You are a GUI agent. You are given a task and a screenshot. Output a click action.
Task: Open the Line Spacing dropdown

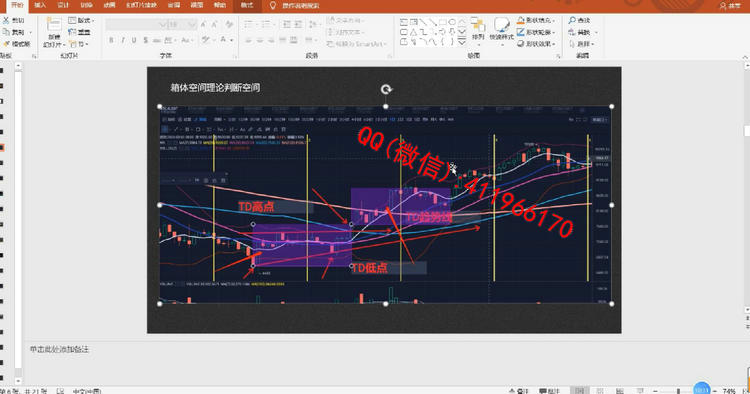[314, 24]
